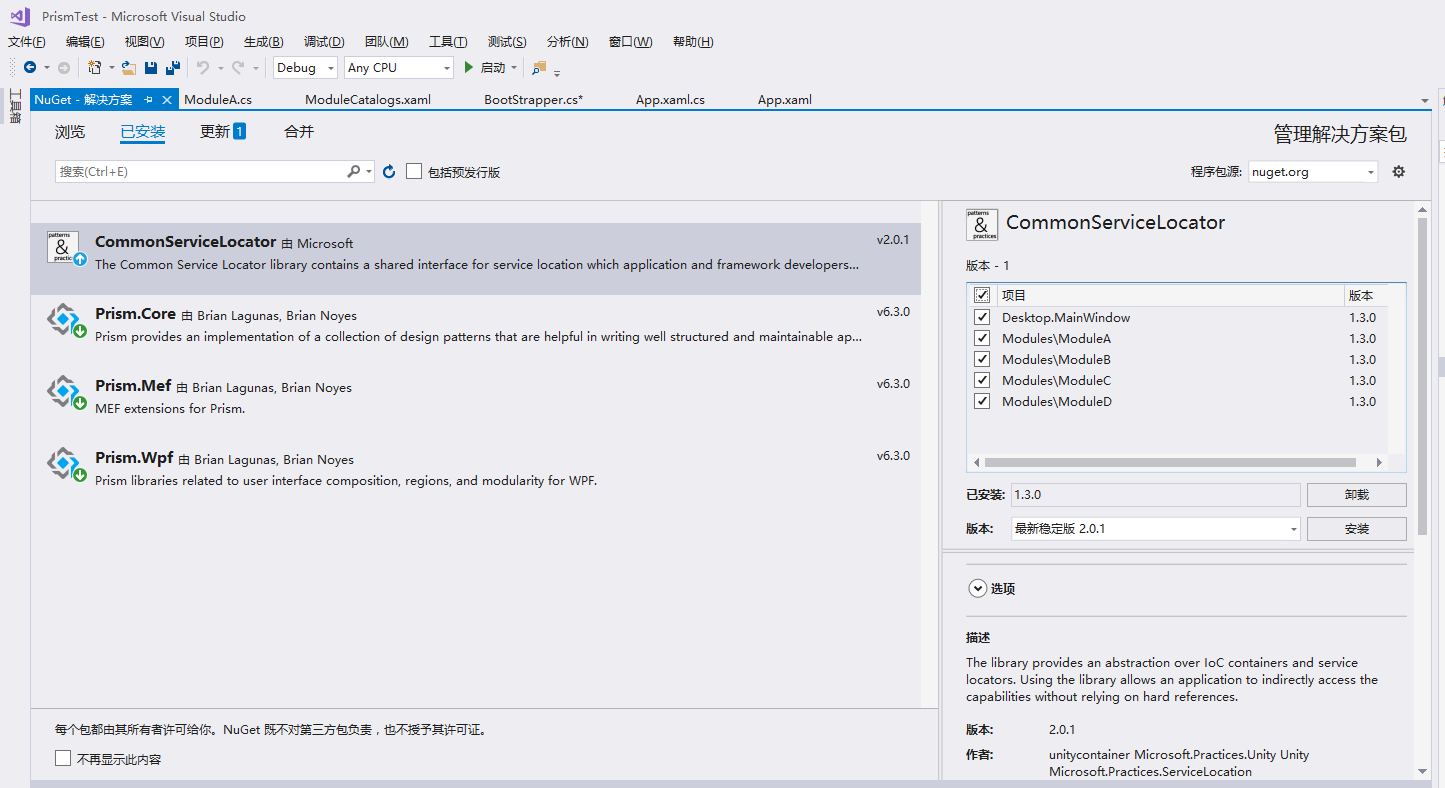This screenshot has height=788, width=1445.
Task: Open the File menu
Action: (27, 41)
